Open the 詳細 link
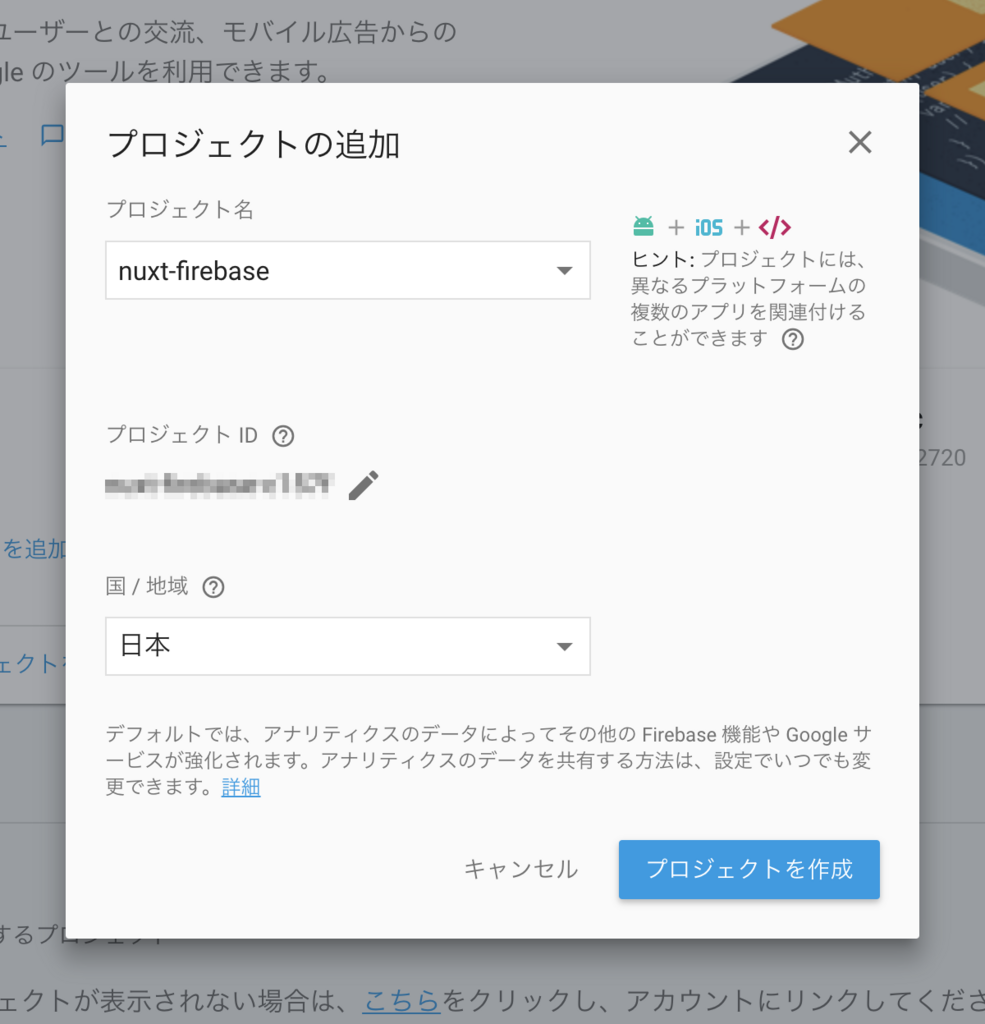 (x=241, y=787)
